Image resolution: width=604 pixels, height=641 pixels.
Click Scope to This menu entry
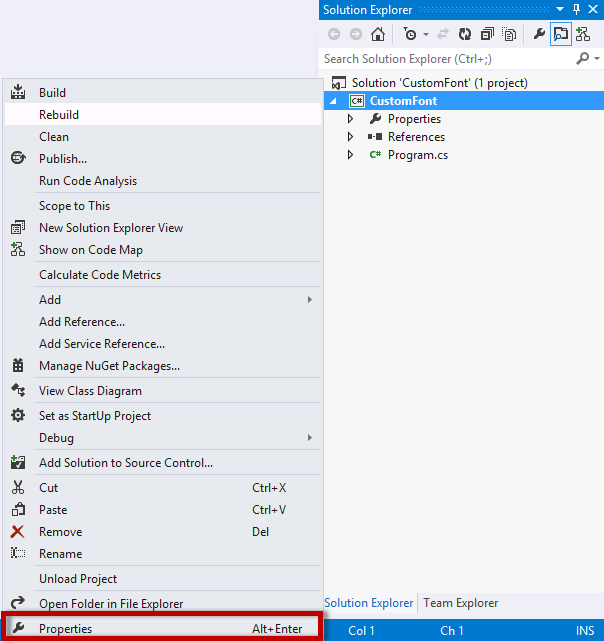pos(163,206)
